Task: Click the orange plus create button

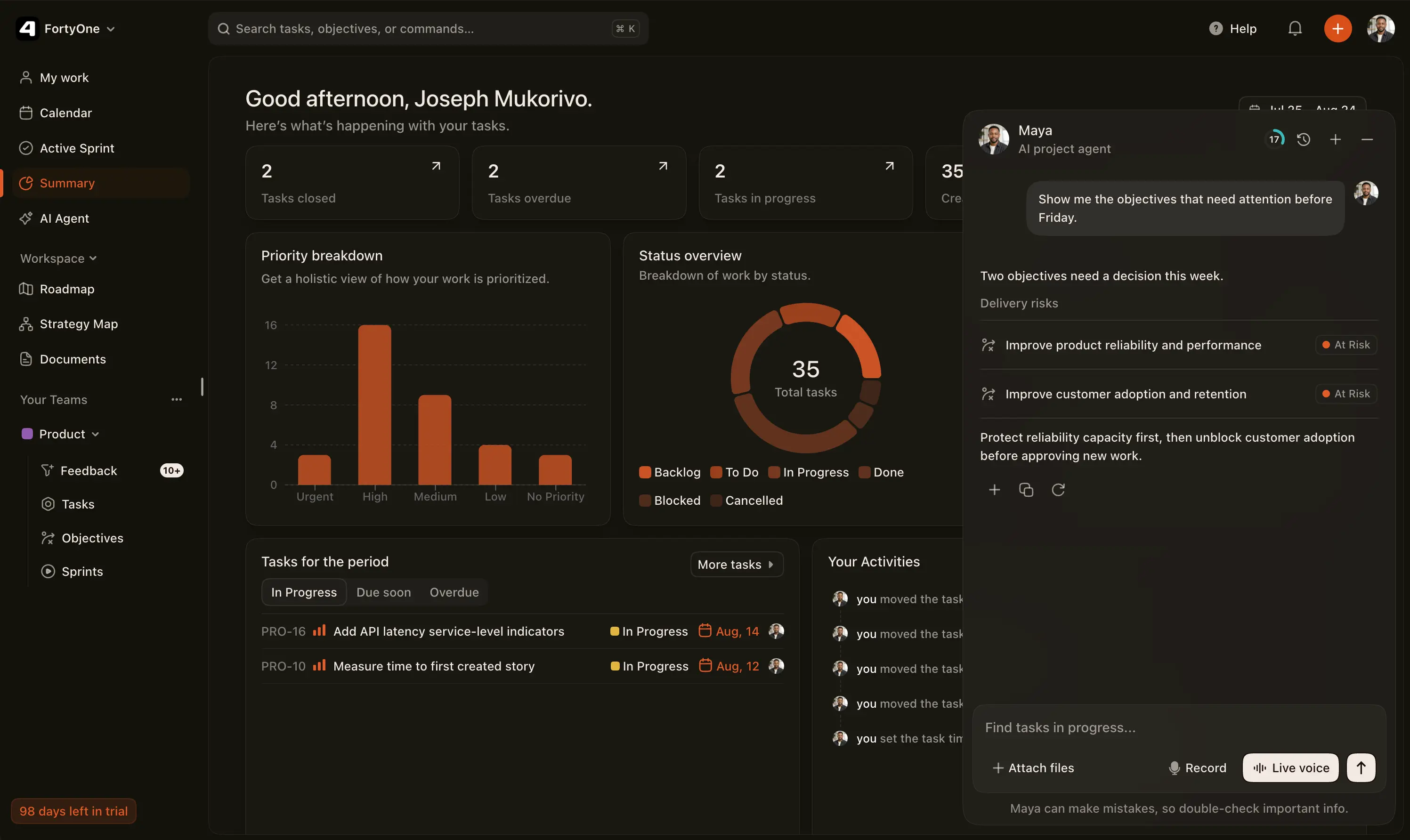Action: coord(1337,28)
